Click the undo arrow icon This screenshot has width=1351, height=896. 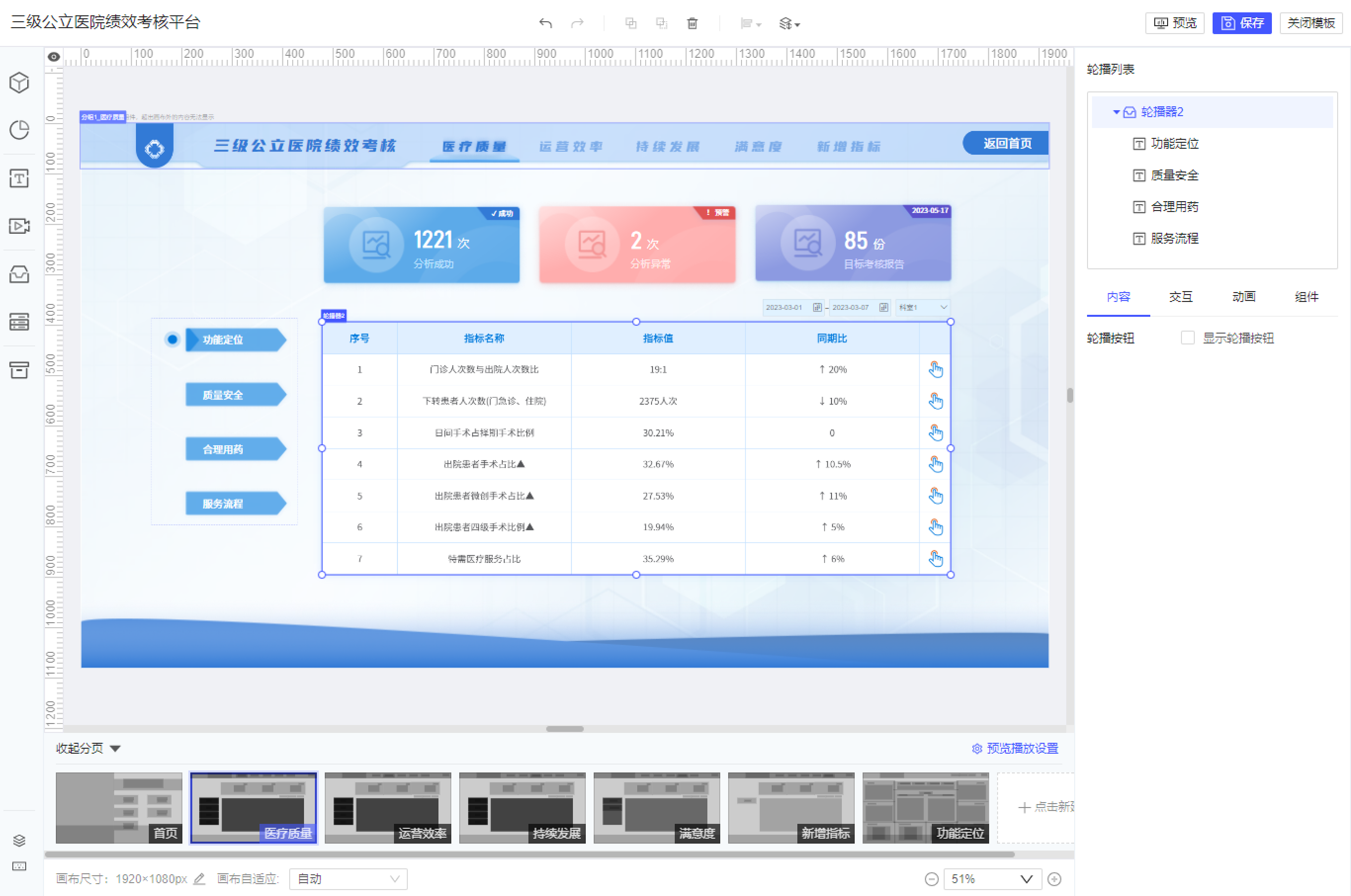click(545, 23)
